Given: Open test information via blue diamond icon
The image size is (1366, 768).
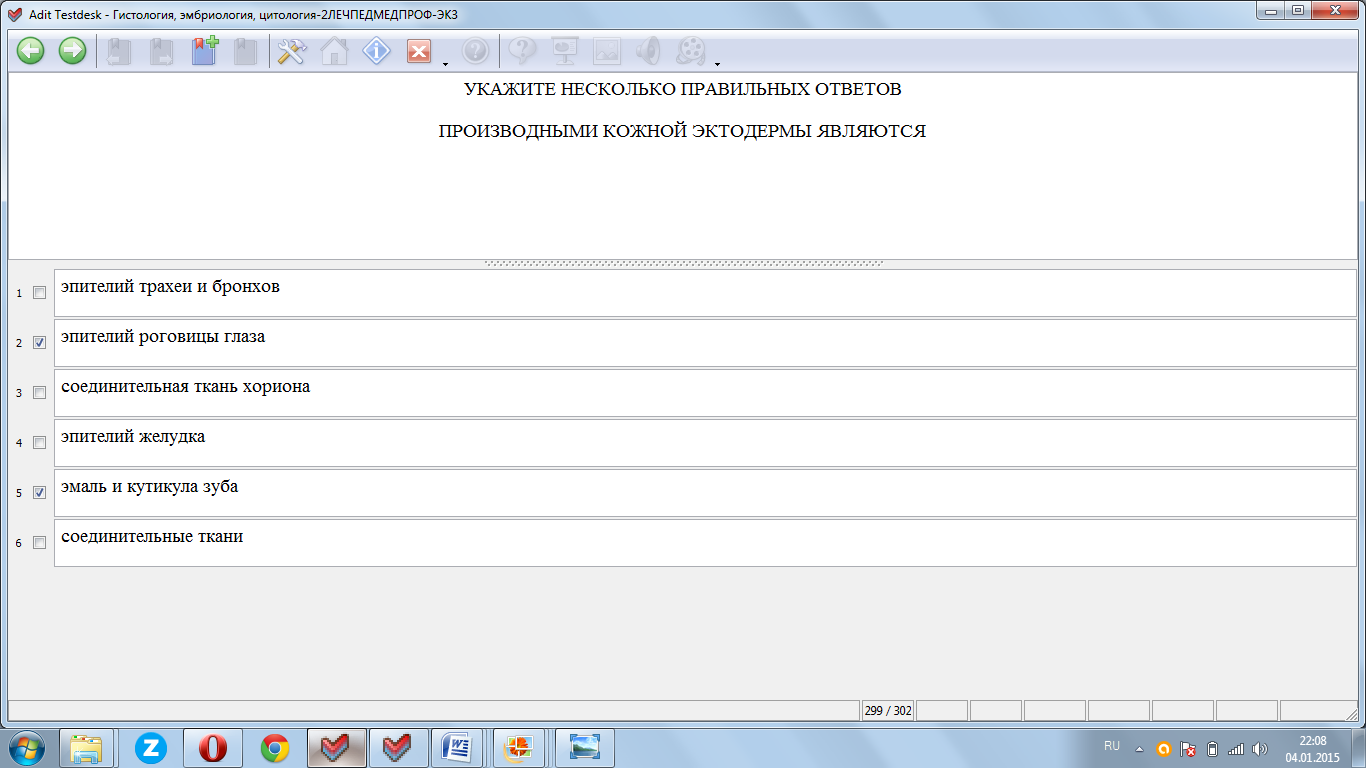Looking at the screenshot, I should pos(376,51).
